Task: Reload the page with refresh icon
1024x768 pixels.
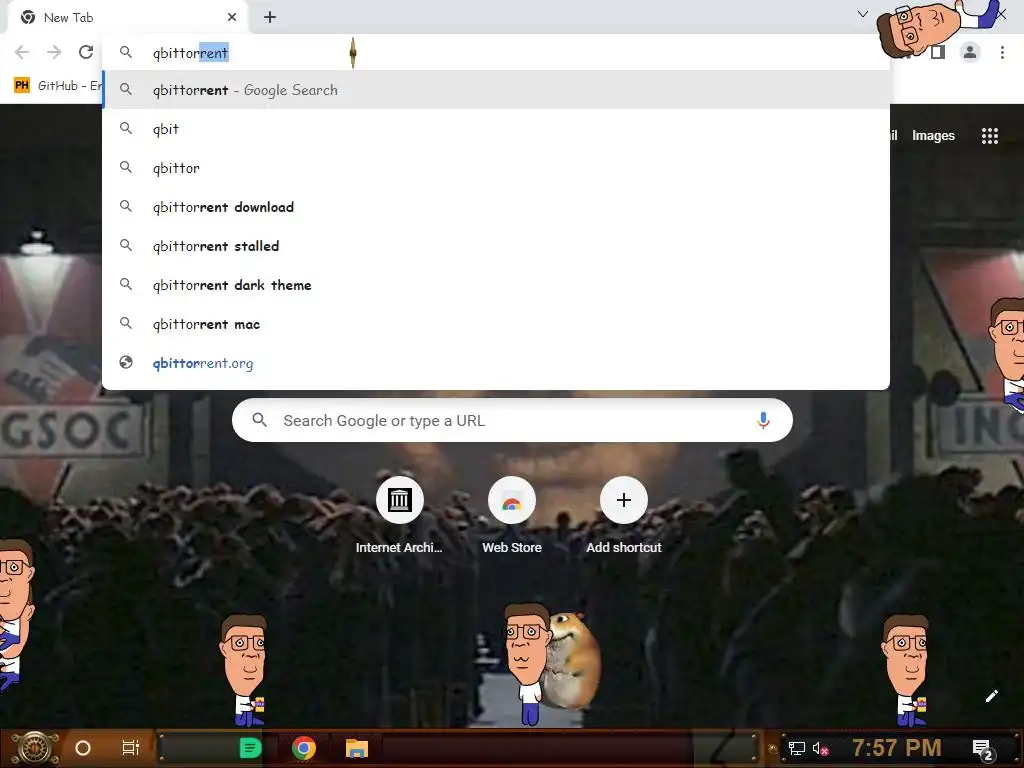Action: (x=86, y=52)
